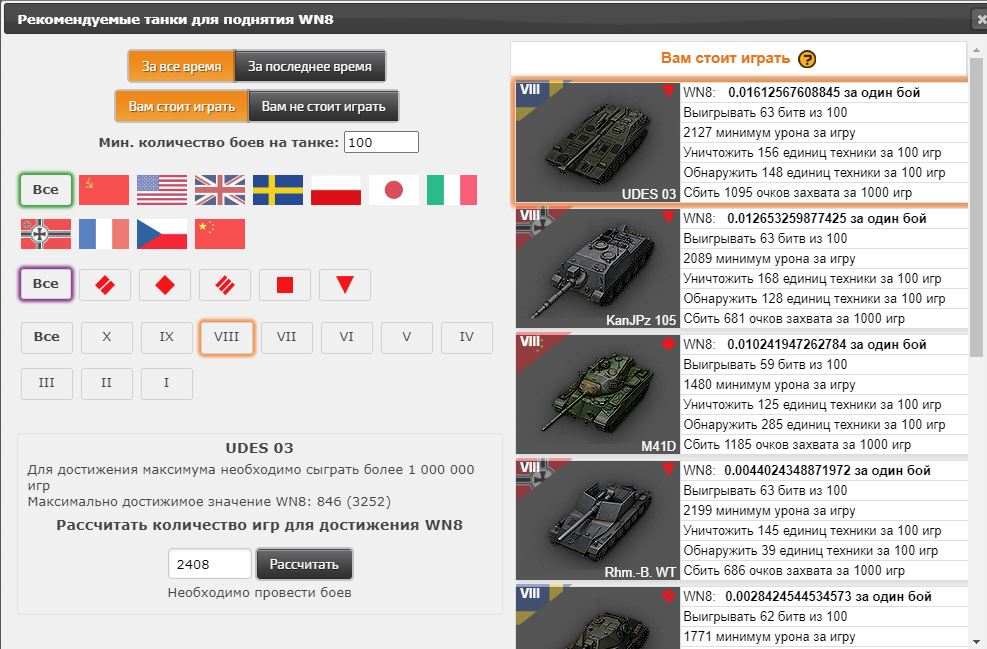Select the M41D tank thumbnail
987x649 pixels.
(x=597, y=395)
